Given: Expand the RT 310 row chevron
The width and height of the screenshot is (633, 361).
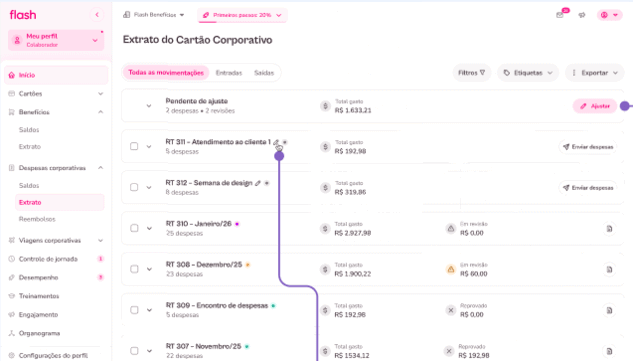Looking at the screenshot, I should pyautogui.click(x=149, y=229).
